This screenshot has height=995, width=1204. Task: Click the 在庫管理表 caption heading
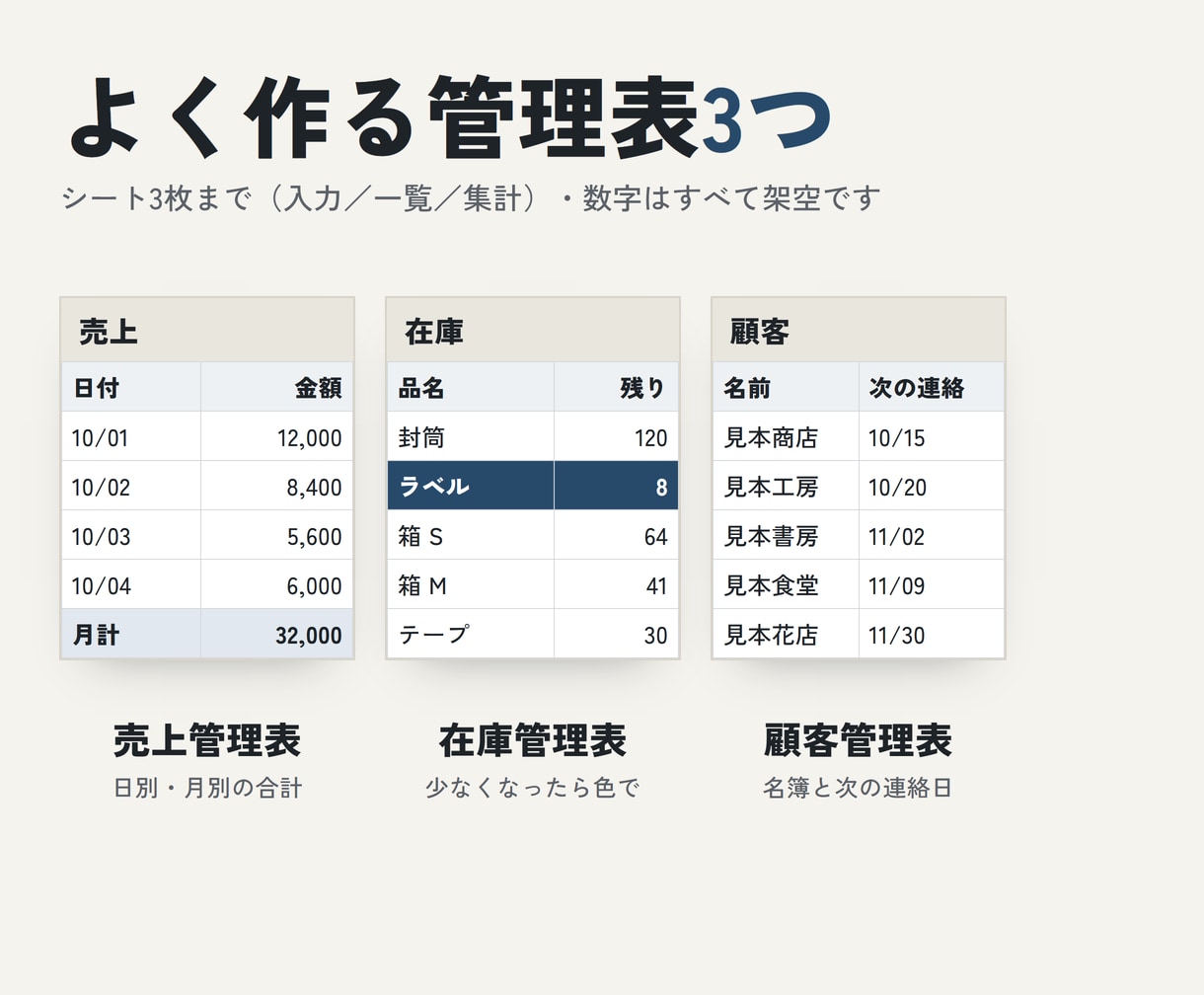[533, 740]
